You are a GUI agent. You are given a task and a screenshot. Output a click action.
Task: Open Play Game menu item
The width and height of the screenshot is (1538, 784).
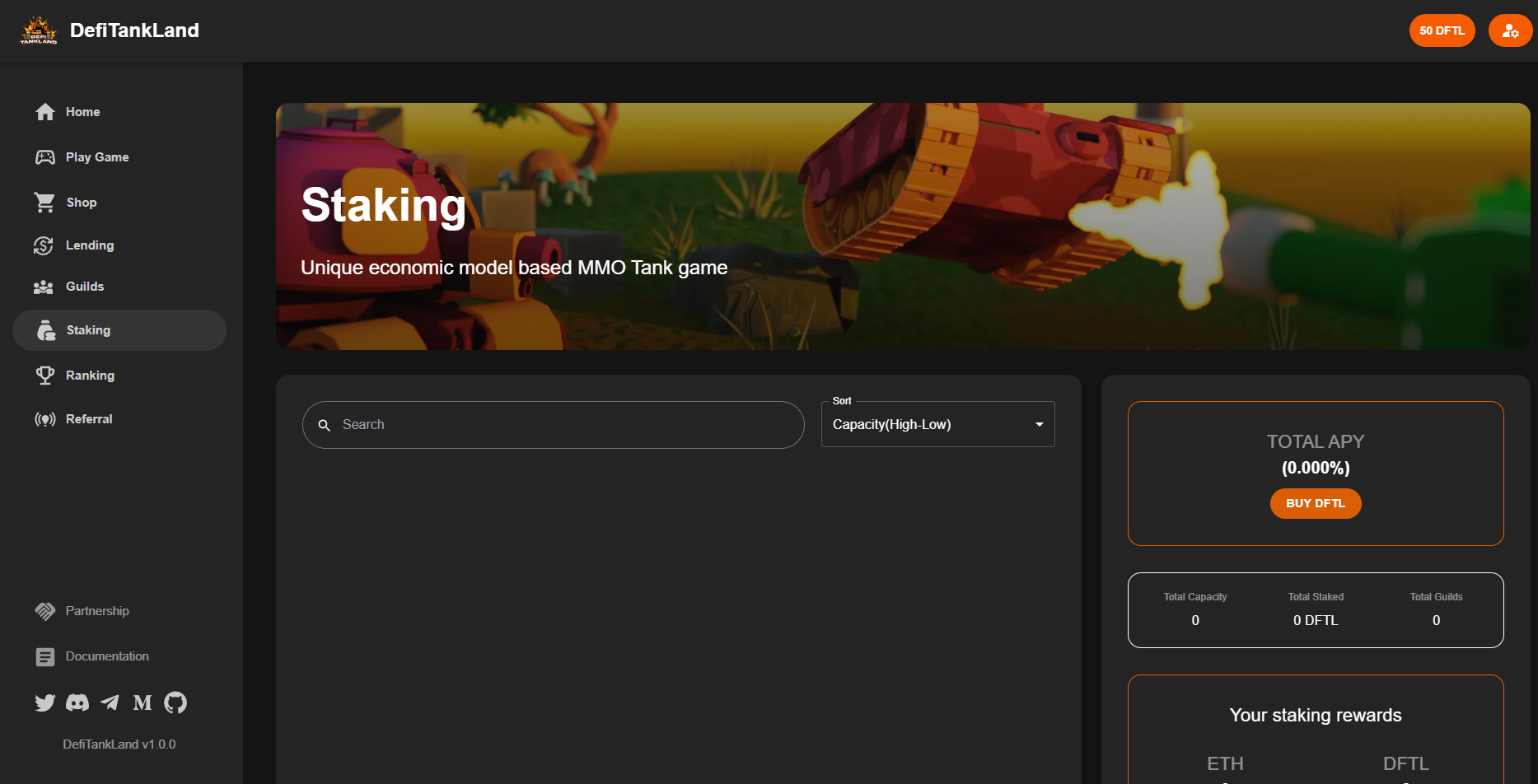pyautogui.click(x=119, y=157)
